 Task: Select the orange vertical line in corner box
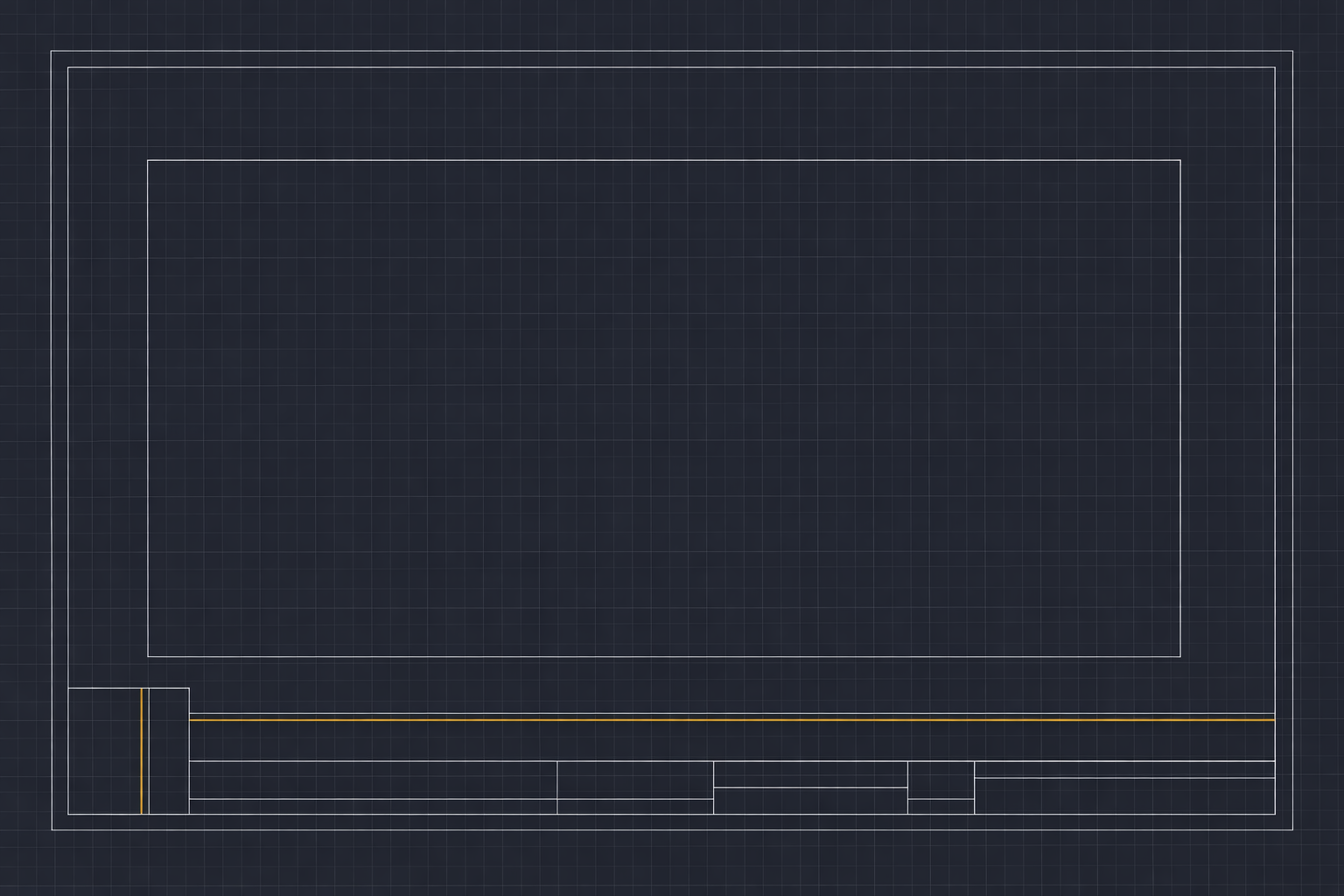[142, 751]
